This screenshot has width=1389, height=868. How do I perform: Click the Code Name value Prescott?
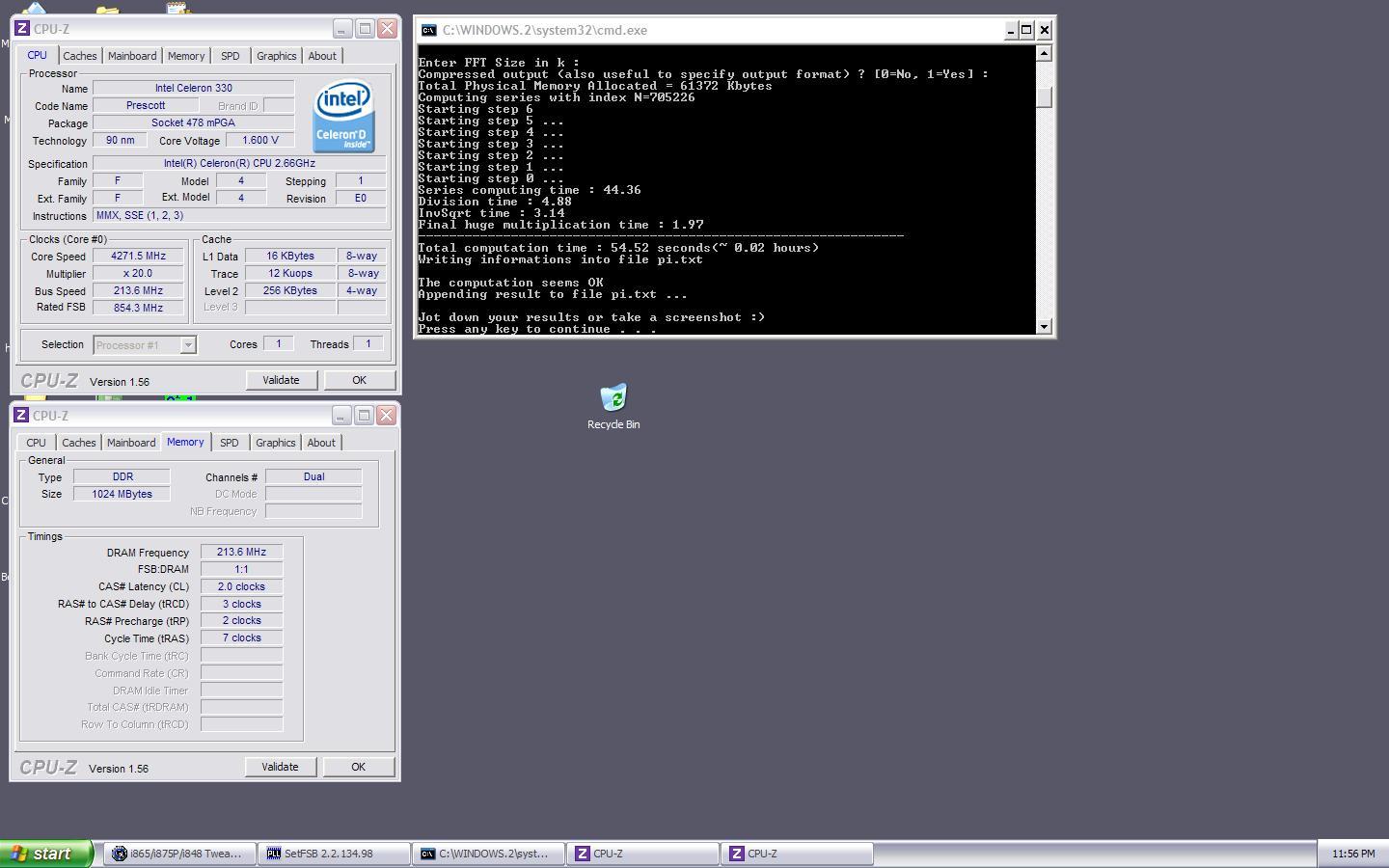click(146, 105)
